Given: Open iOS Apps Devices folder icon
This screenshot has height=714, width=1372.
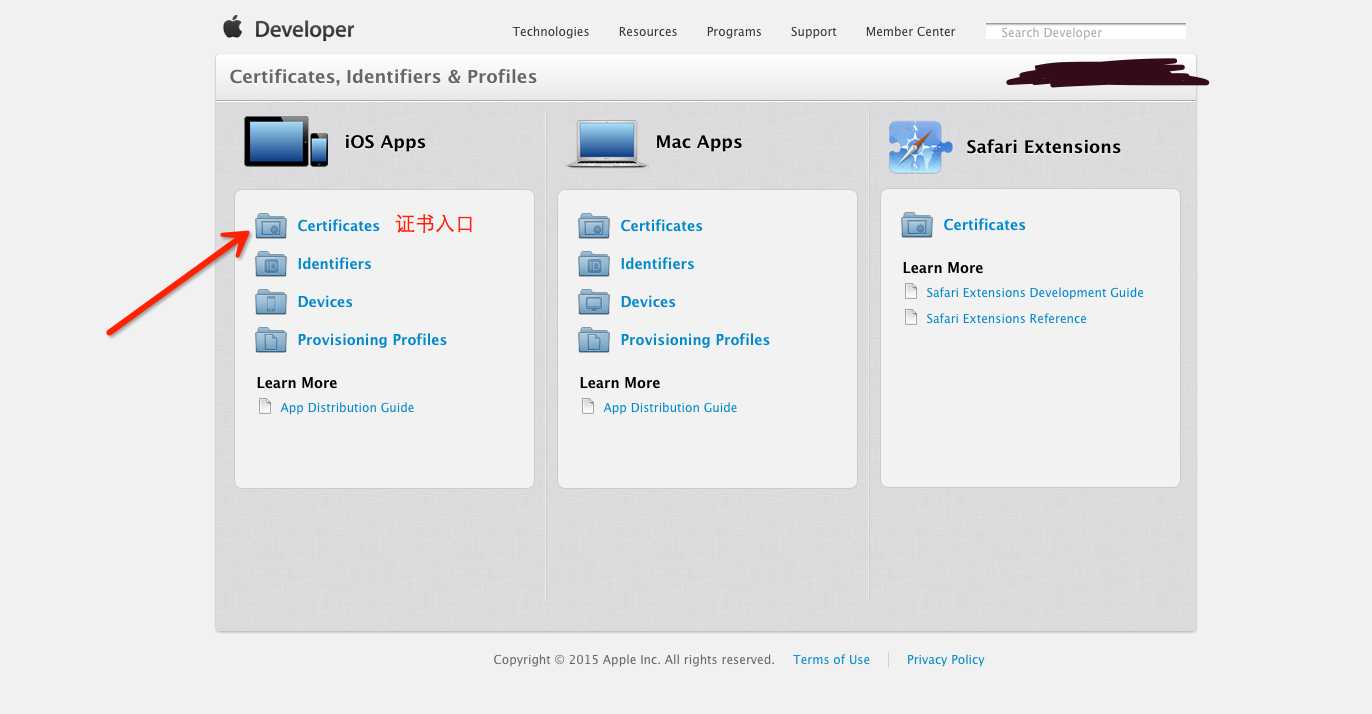Looking at the screenshot, I should [271, 302].
